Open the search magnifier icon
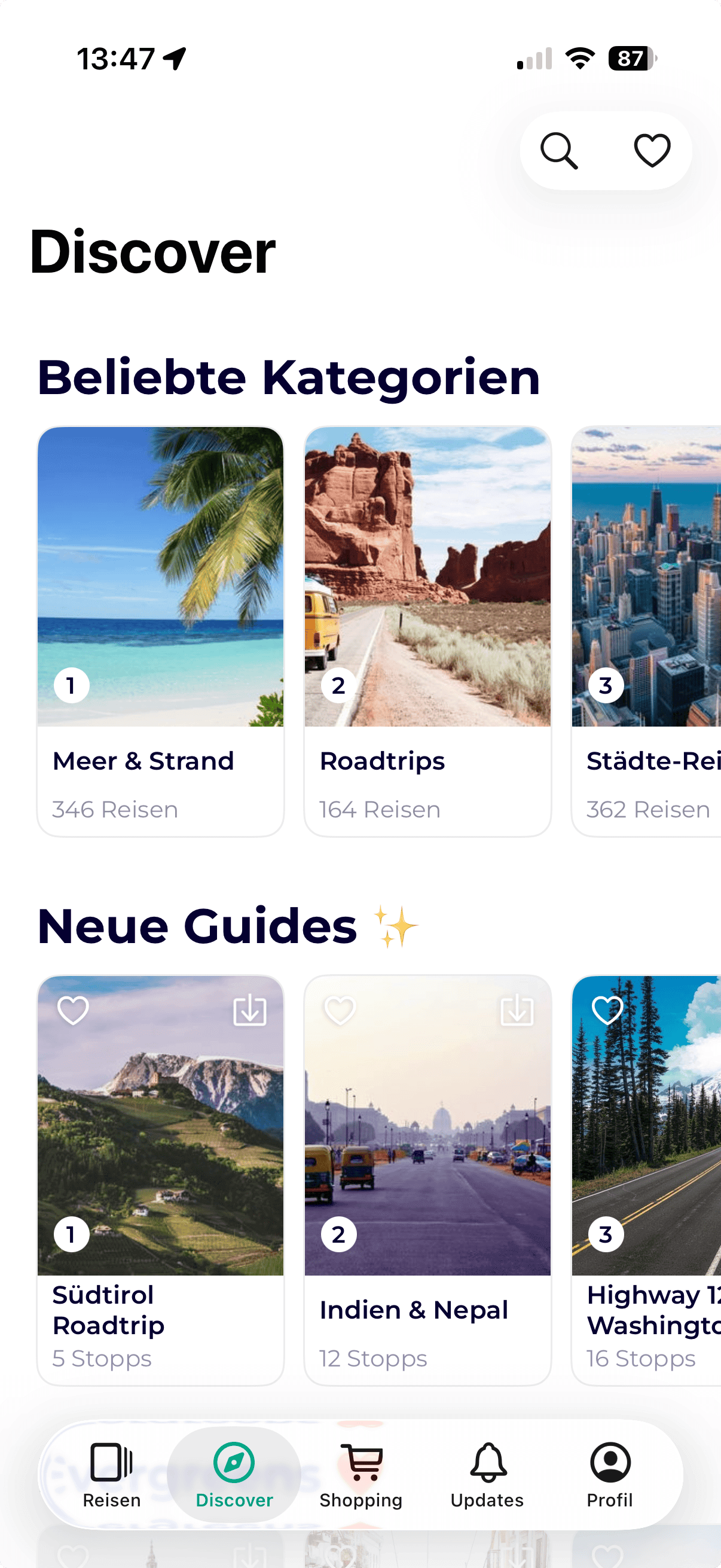 click(x=559, y=150)
